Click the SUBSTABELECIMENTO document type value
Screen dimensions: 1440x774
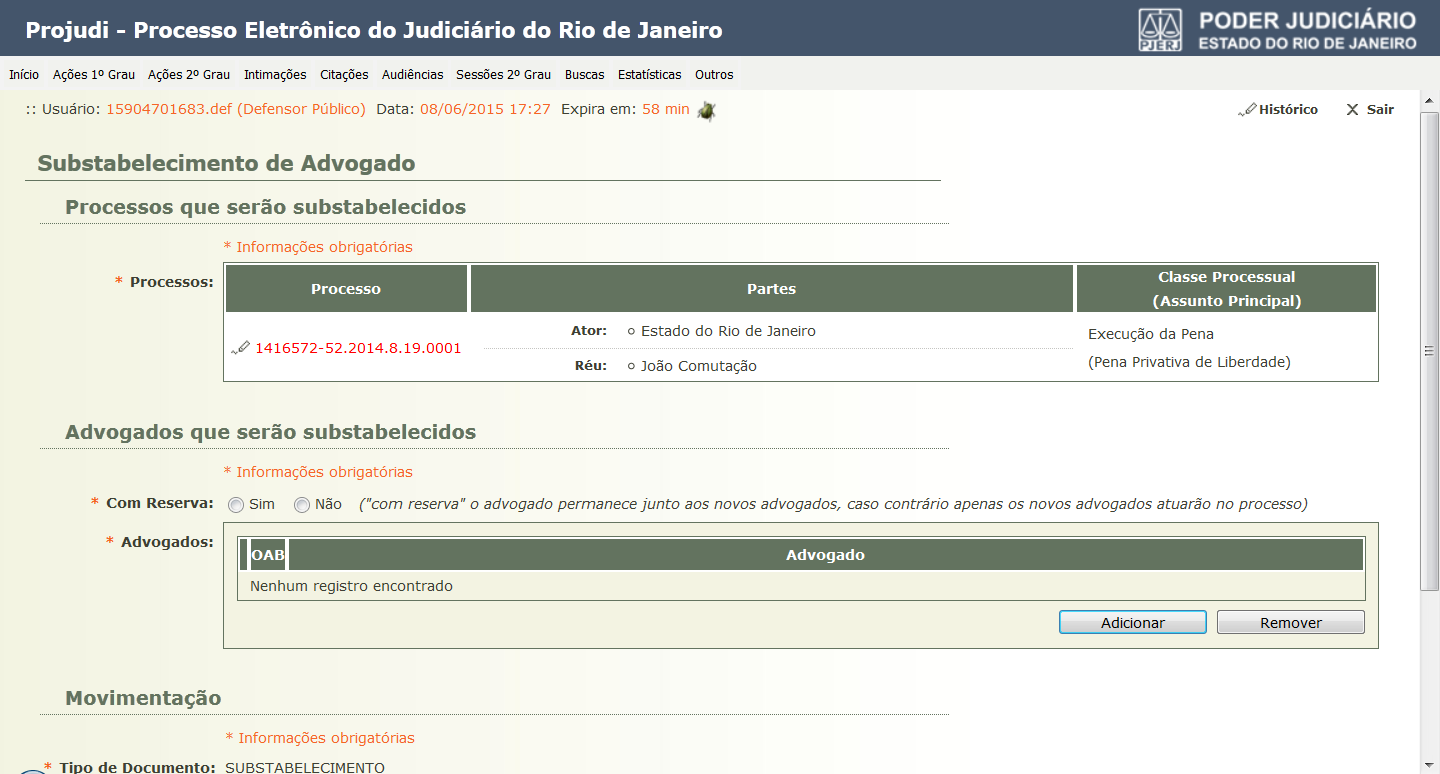(x=305, y=767)
